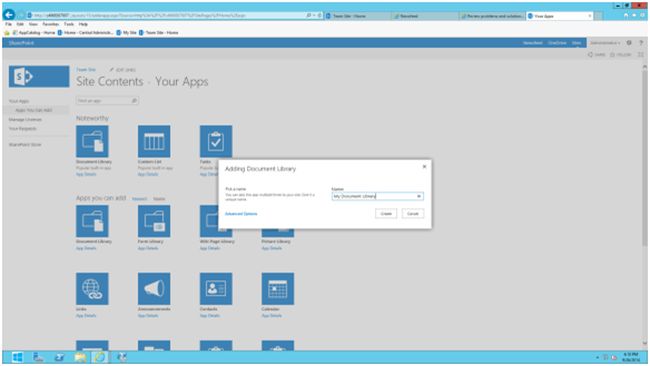Click into the Name input field
This screenshot has width=650, height=366.
point(377,196)
